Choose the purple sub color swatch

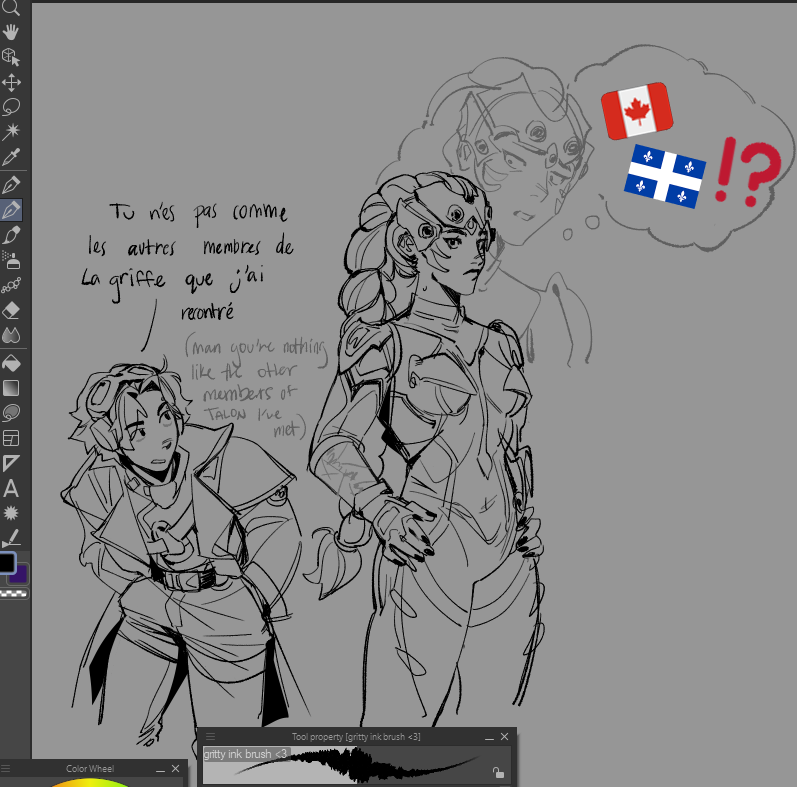[20, 575]
